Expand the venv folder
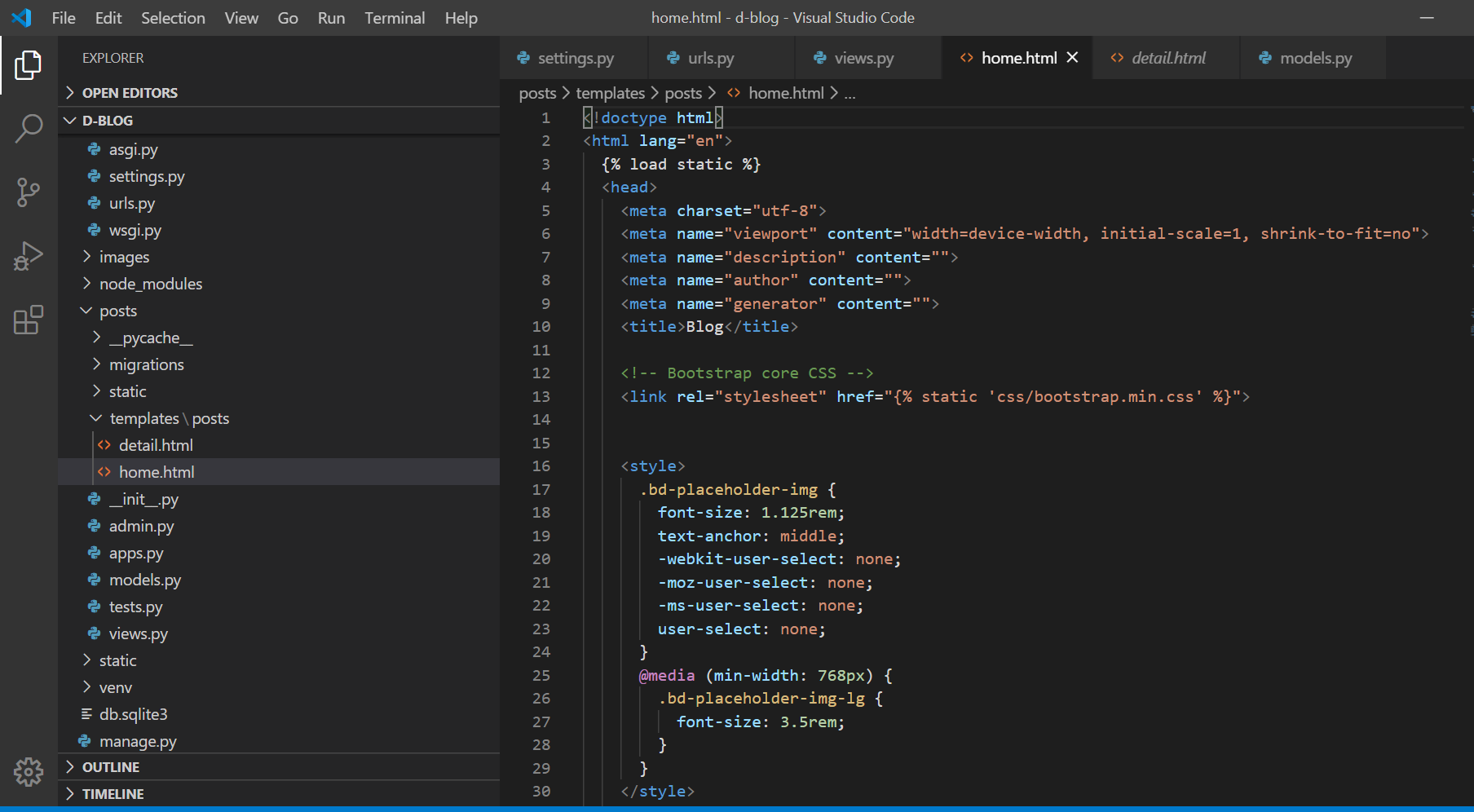 [x=86, y=687]
